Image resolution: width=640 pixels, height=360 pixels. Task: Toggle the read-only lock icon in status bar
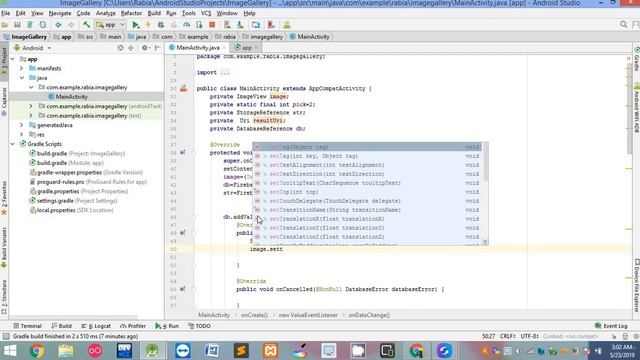[614, 336]
